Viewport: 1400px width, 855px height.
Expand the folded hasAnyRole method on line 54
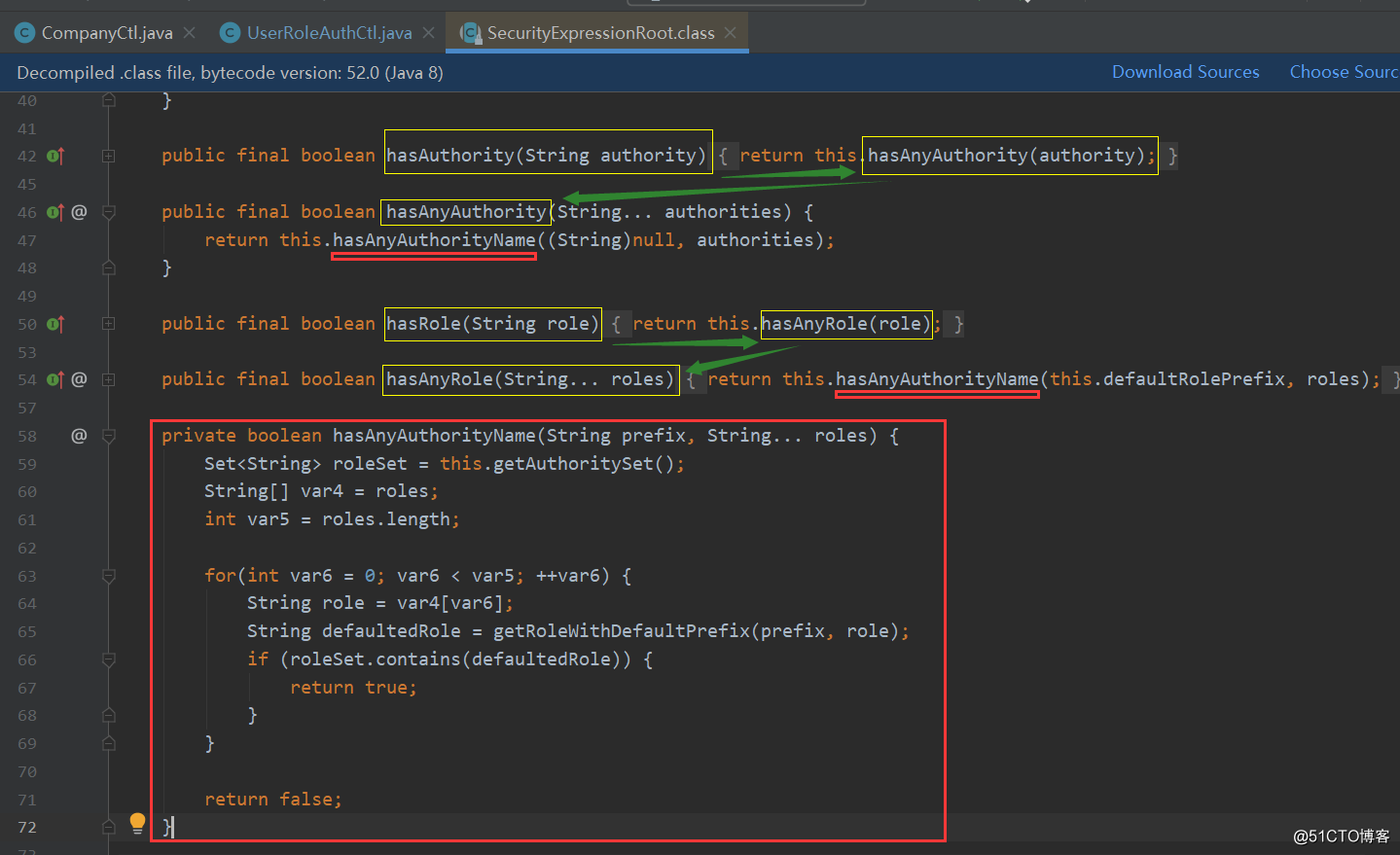click(x=109, y=379)
